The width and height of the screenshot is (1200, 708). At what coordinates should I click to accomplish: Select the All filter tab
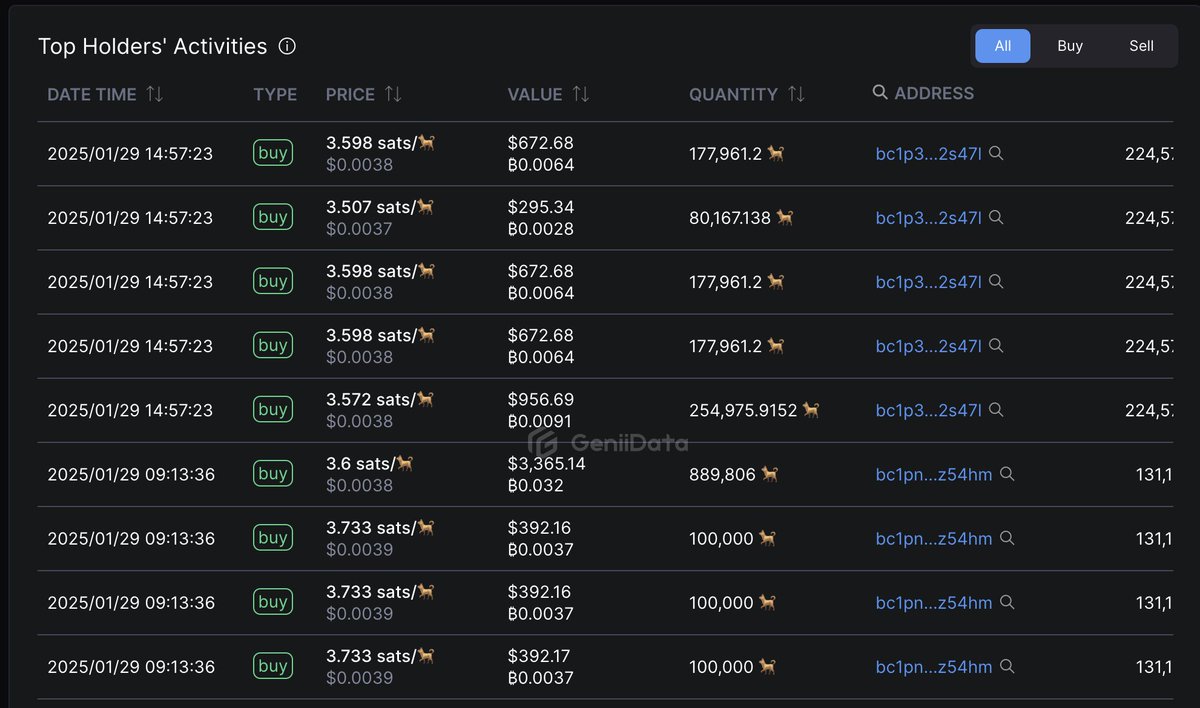click(1003, 46)
